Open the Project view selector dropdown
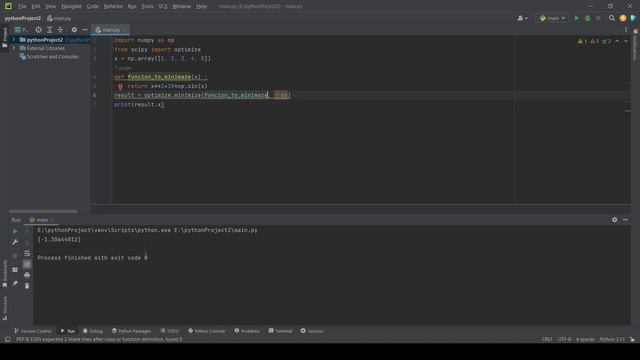Screen dimensions: 640x360 pyautogui.click(x=21, y=30)
